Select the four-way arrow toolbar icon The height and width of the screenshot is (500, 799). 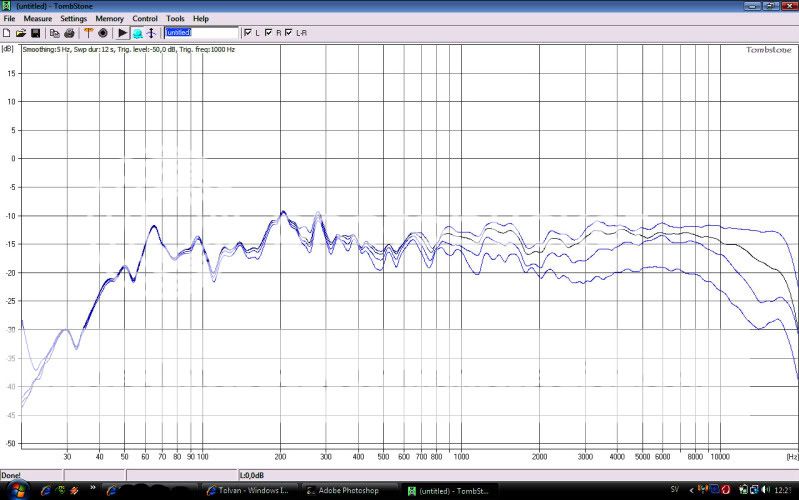(x=151, y=33)
